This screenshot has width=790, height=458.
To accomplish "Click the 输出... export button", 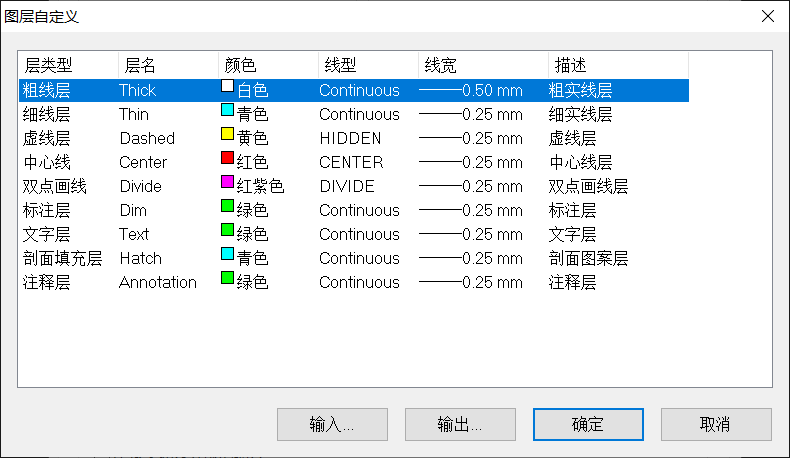I will [x=460, y=424].
